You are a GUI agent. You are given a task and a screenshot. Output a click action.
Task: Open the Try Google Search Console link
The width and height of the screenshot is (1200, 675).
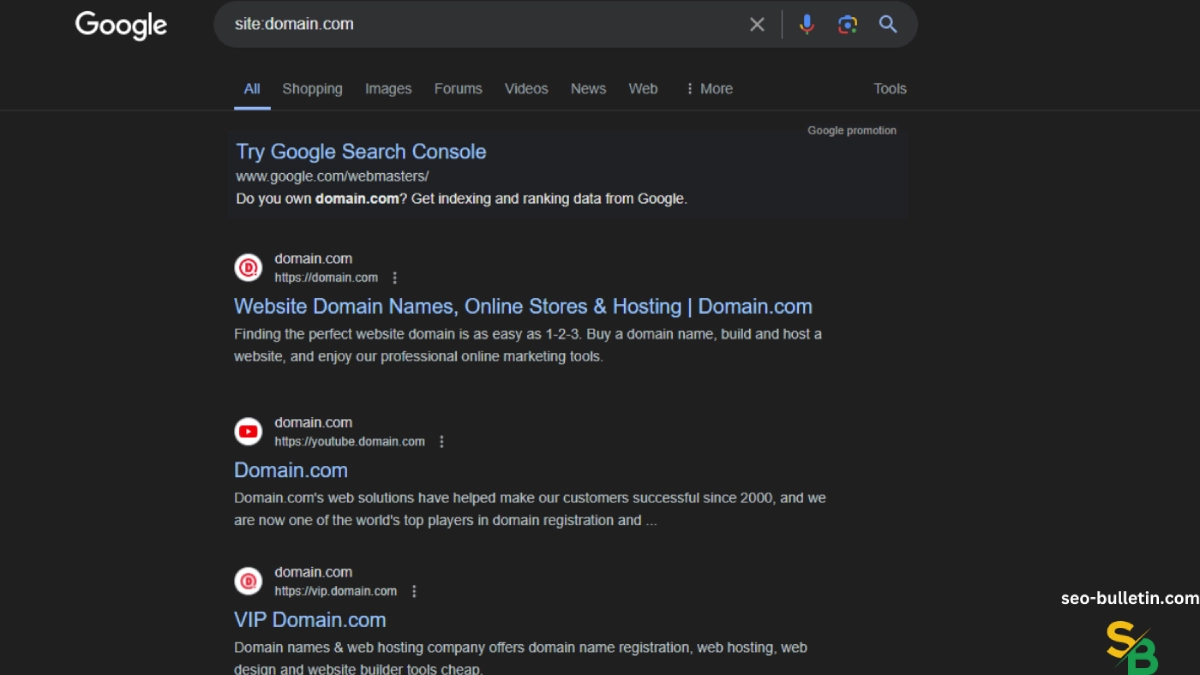(x=361, y=151)
